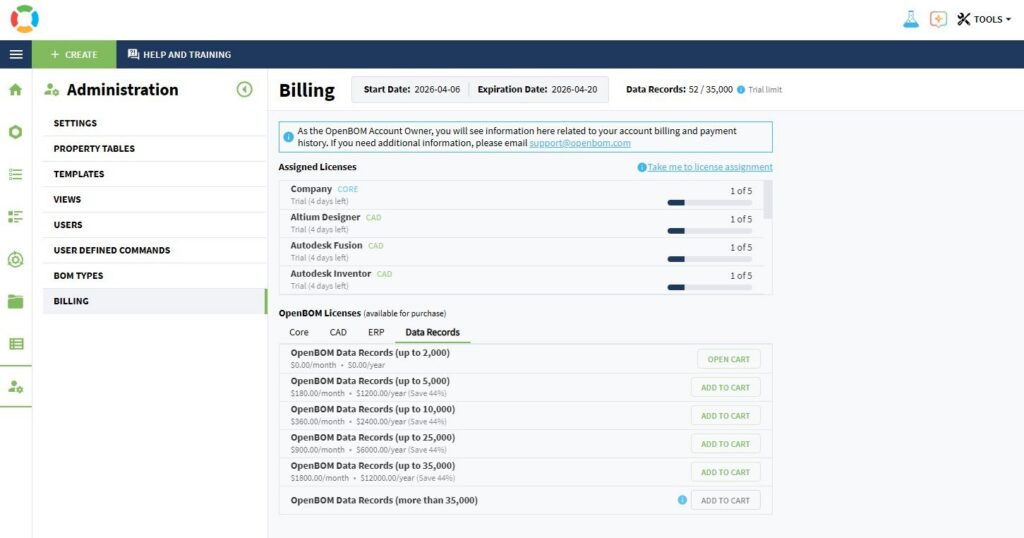
Task: Switch to the CAD licenses tab
Action: tap(338, 332)
